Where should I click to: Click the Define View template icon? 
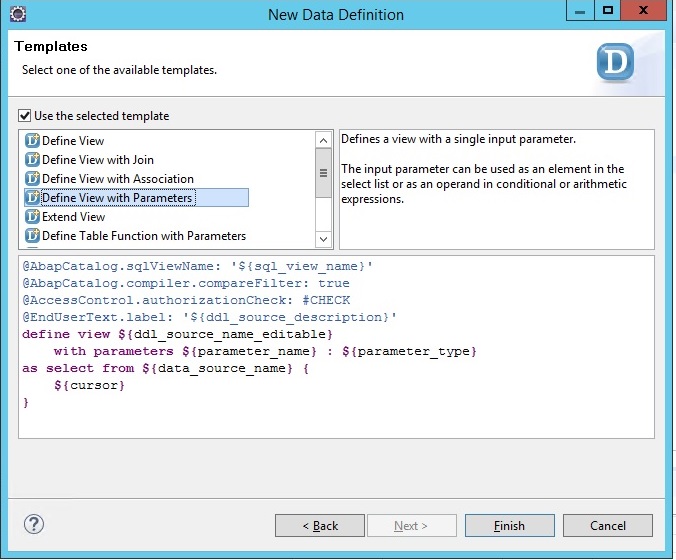32,141
